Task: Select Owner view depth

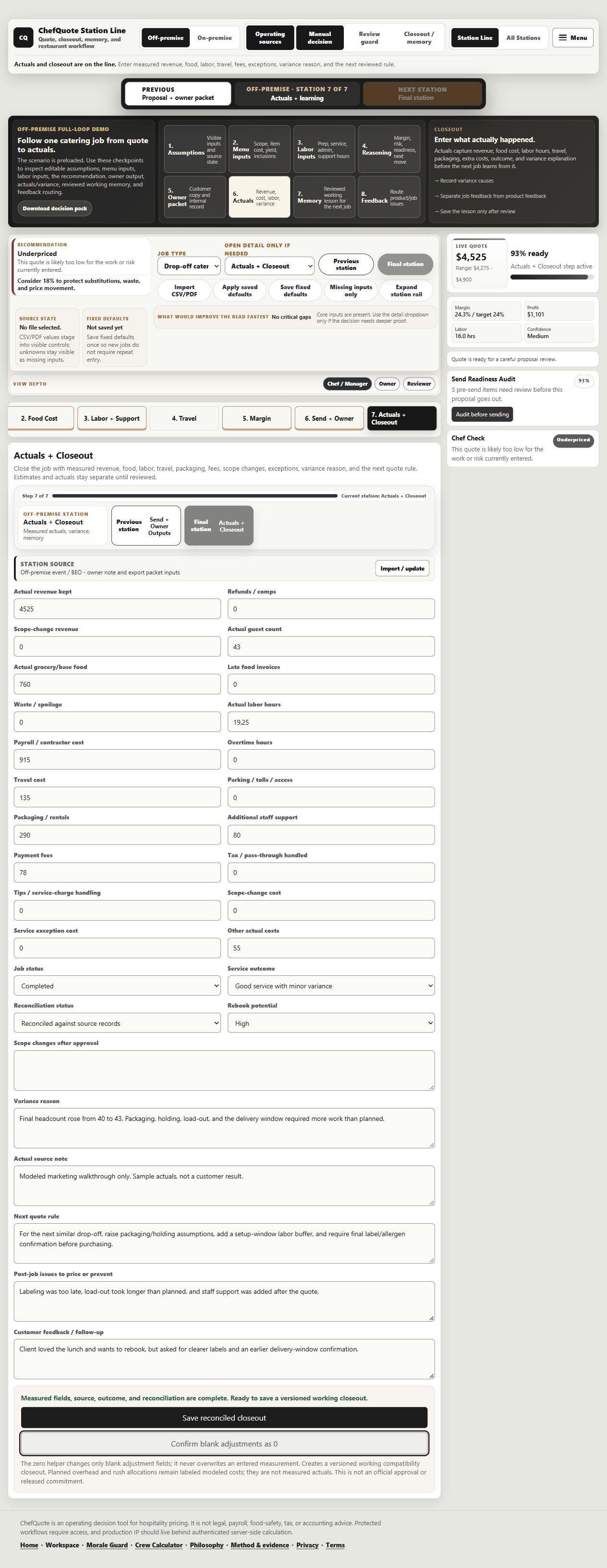Action: (x=387, y=384)
